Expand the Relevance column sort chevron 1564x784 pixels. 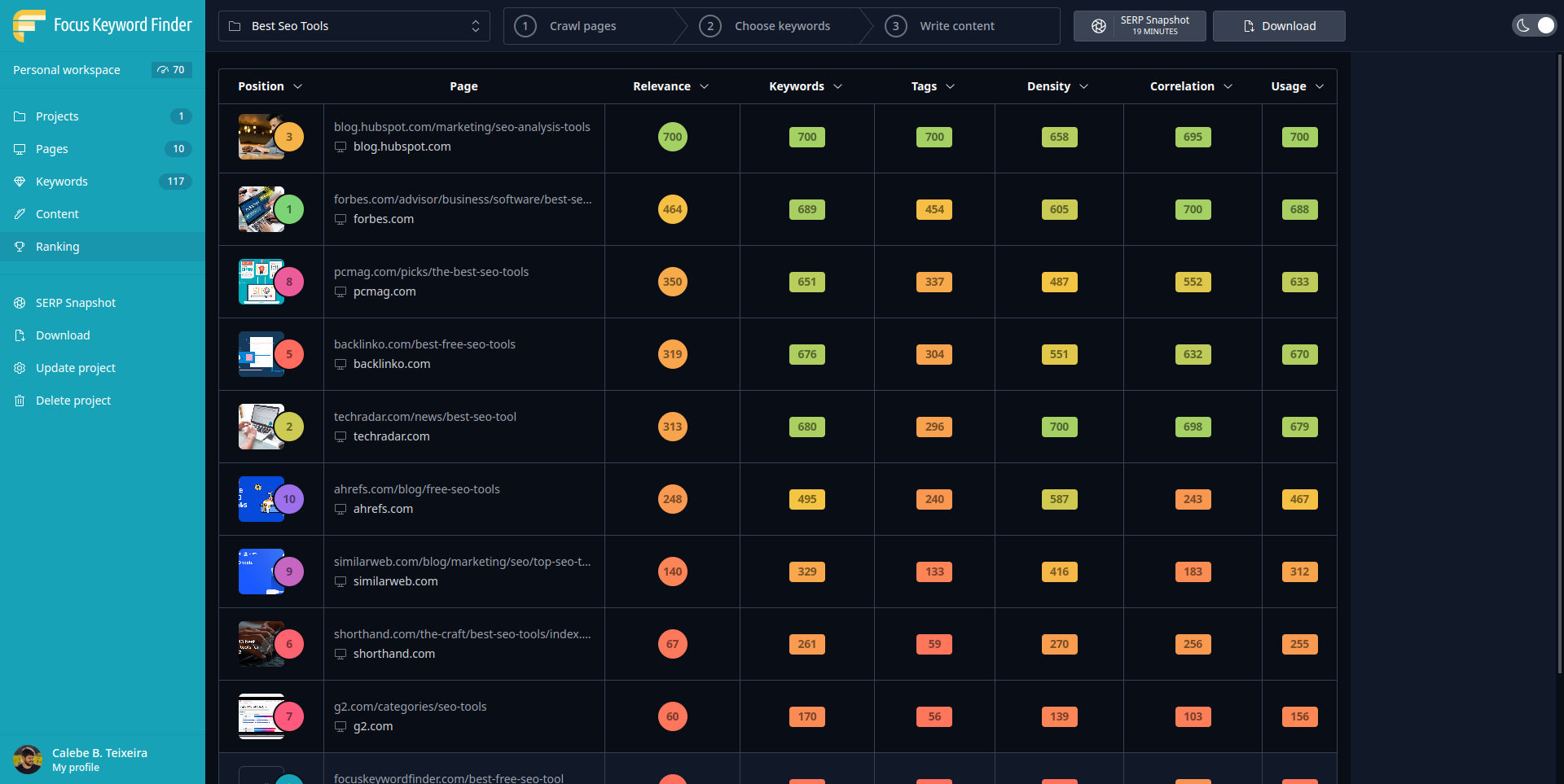click(x=704, y=86)
